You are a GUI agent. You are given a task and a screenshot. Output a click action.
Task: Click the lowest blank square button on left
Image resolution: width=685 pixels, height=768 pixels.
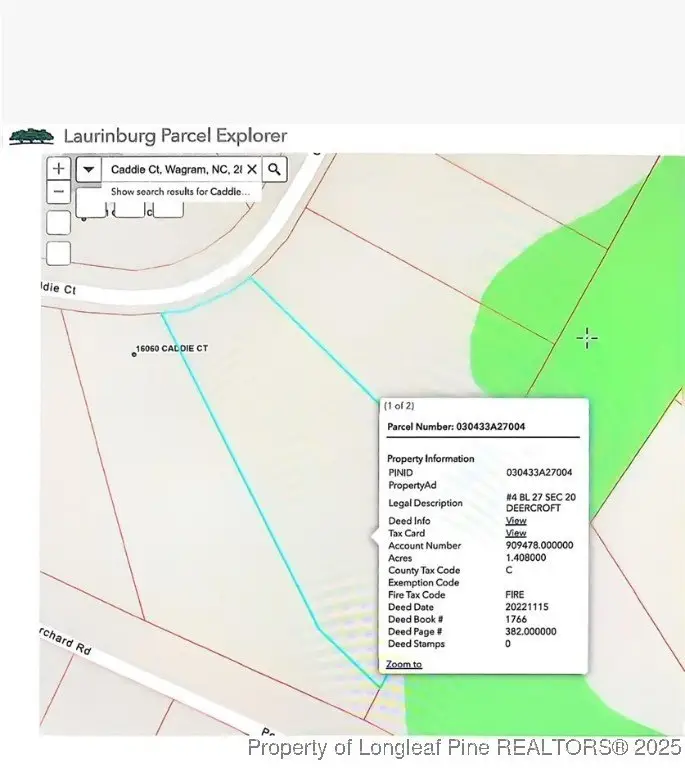pyautogui.click(x=59, y=253)
